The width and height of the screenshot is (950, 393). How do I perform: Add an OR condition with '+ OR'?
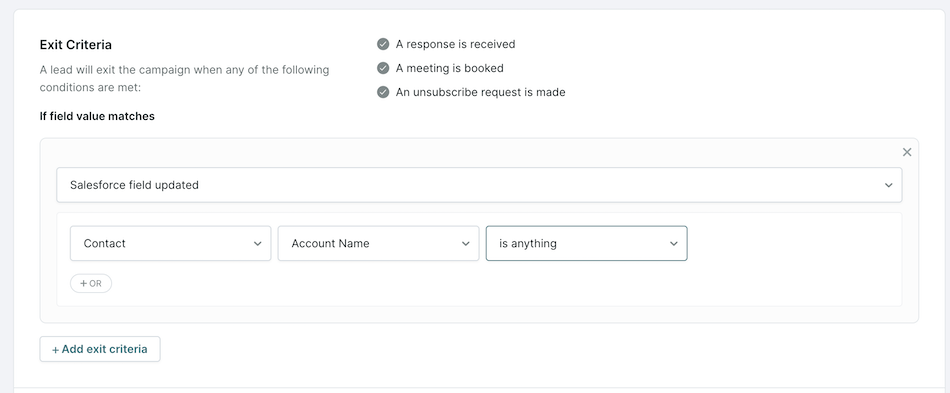[x=91, y=283]
